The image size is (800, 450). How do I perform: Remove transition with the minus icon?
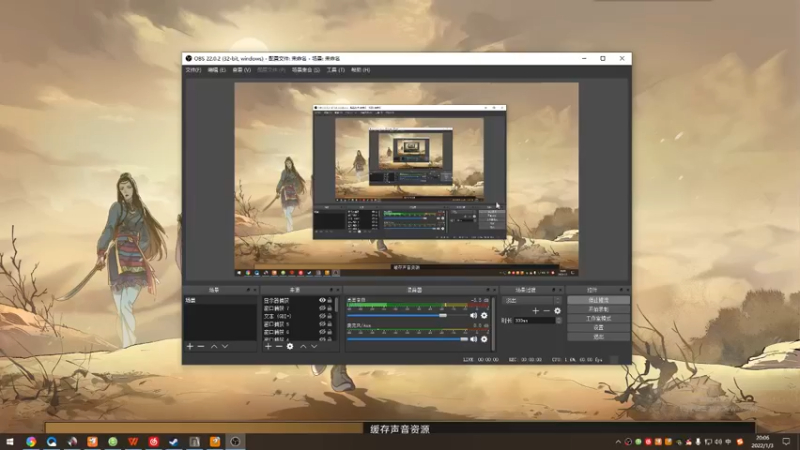546,311
